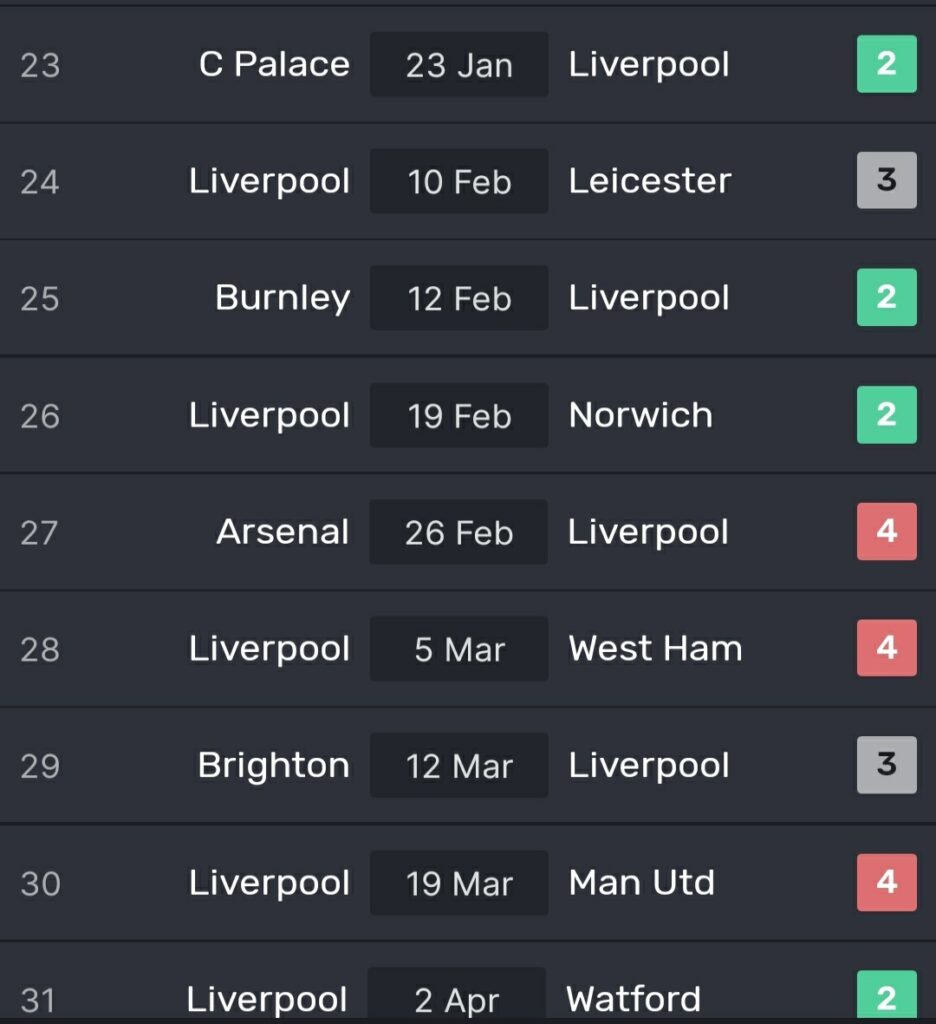The width and height of the screenshot is (936, 1024).
Task: Click the green difficulty badge for C Palace fixture
Action: [886, 64]
